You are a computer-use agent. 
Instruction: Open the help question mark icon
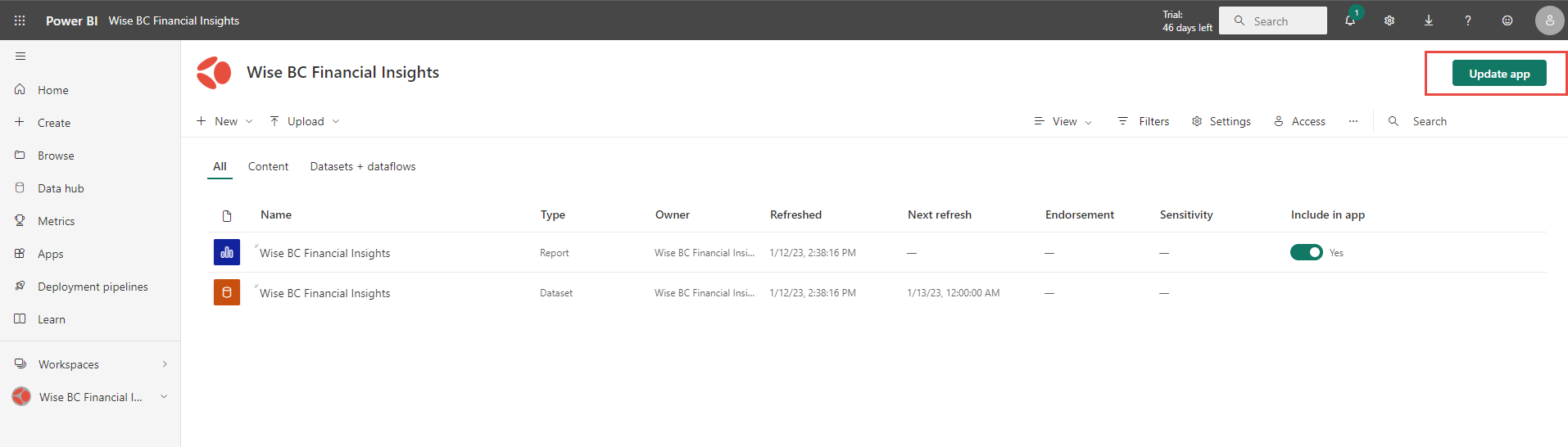click(1468, 20)
